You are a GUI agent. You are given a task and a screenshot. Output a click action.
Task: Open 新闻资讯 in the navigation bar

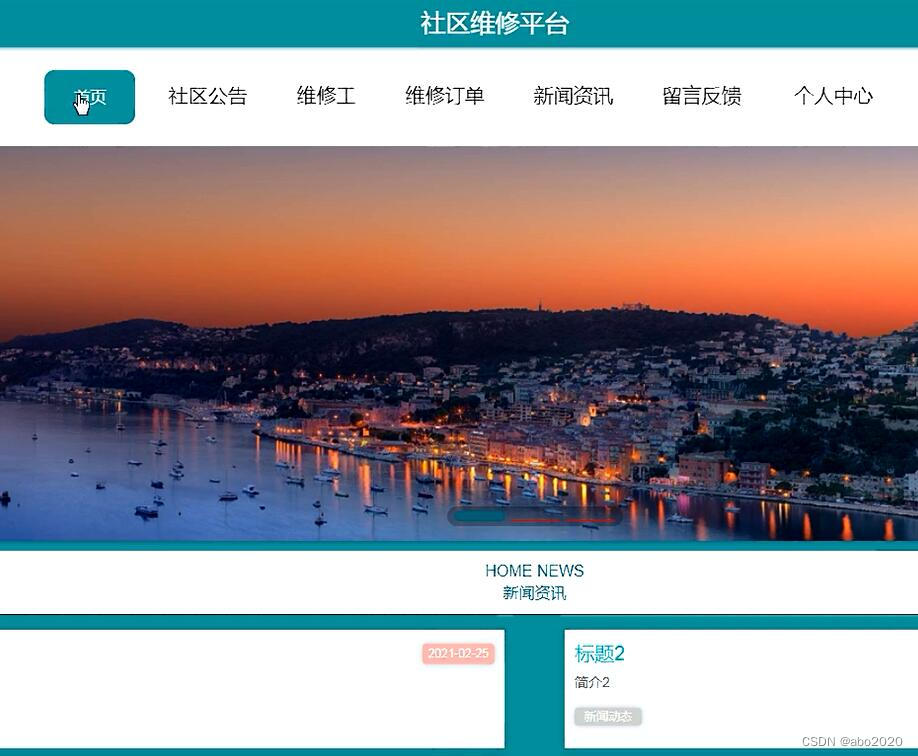(x=573, y=96)
